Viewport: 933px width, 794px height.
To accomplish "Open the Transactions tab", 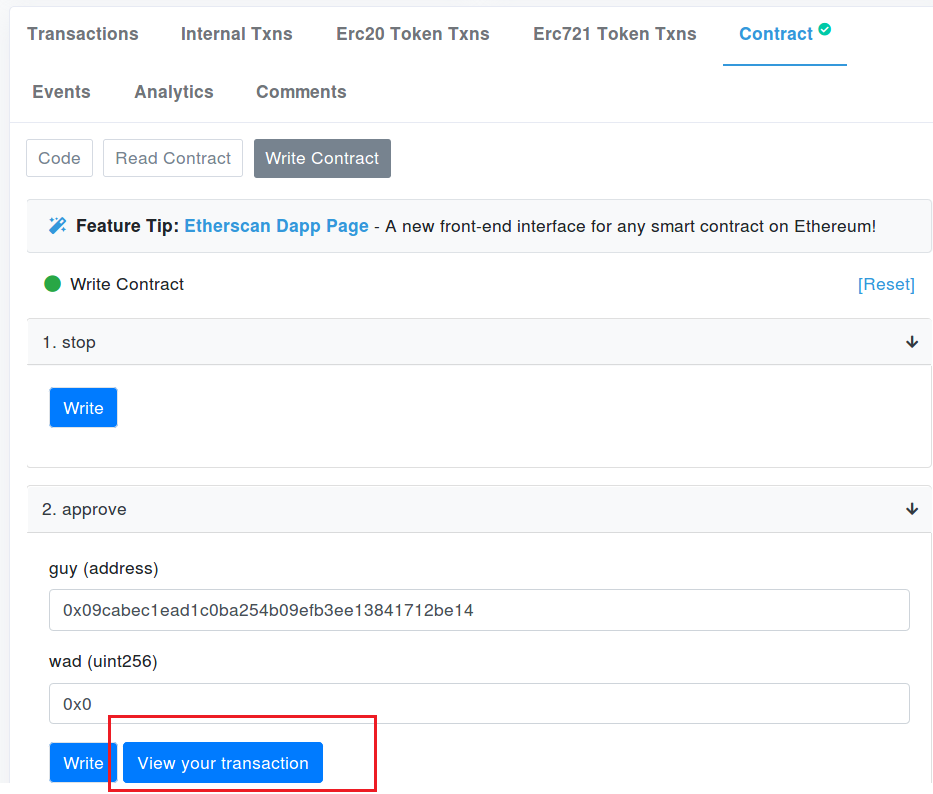I will pos(83,34).
